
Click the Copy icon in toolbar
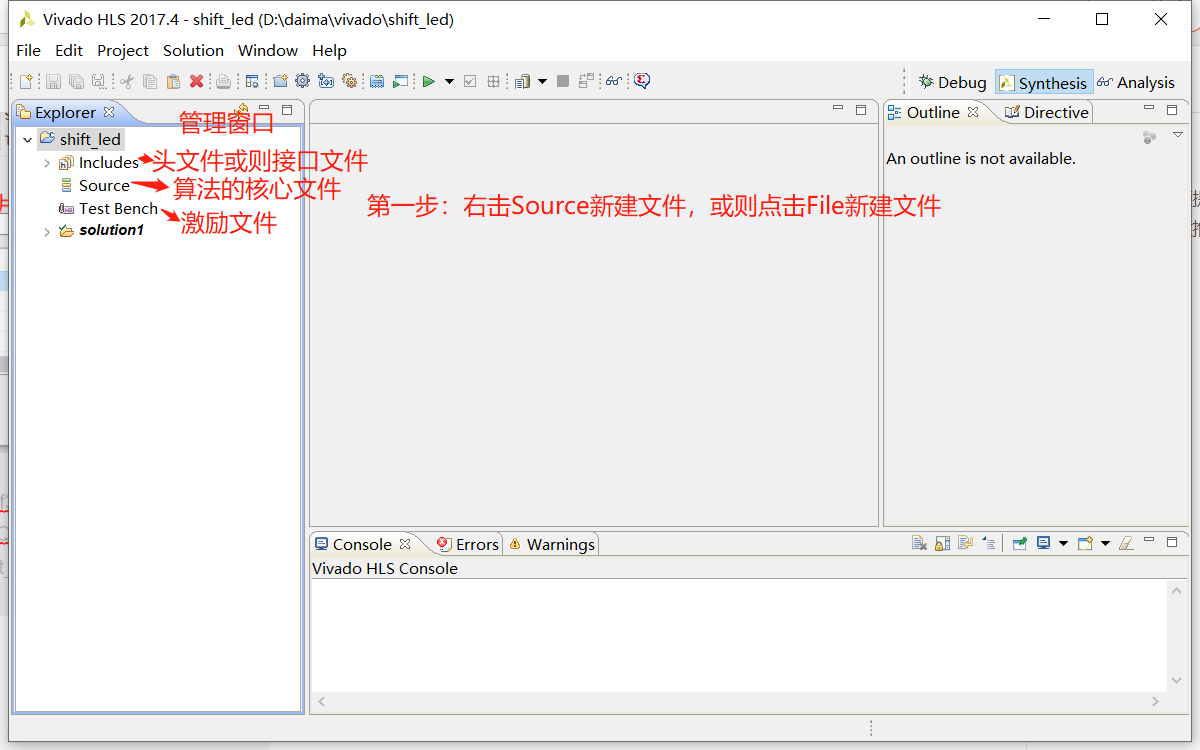coord(150,81)
